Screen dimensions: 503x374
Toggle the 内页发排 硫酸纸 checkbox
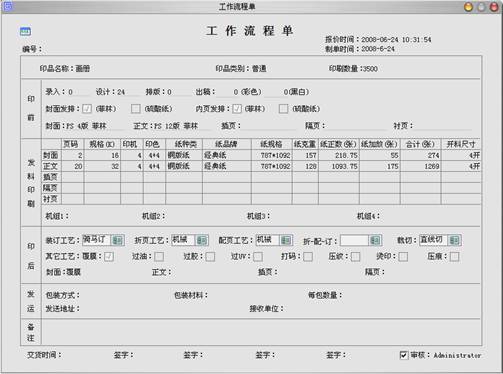click(283, 109)
